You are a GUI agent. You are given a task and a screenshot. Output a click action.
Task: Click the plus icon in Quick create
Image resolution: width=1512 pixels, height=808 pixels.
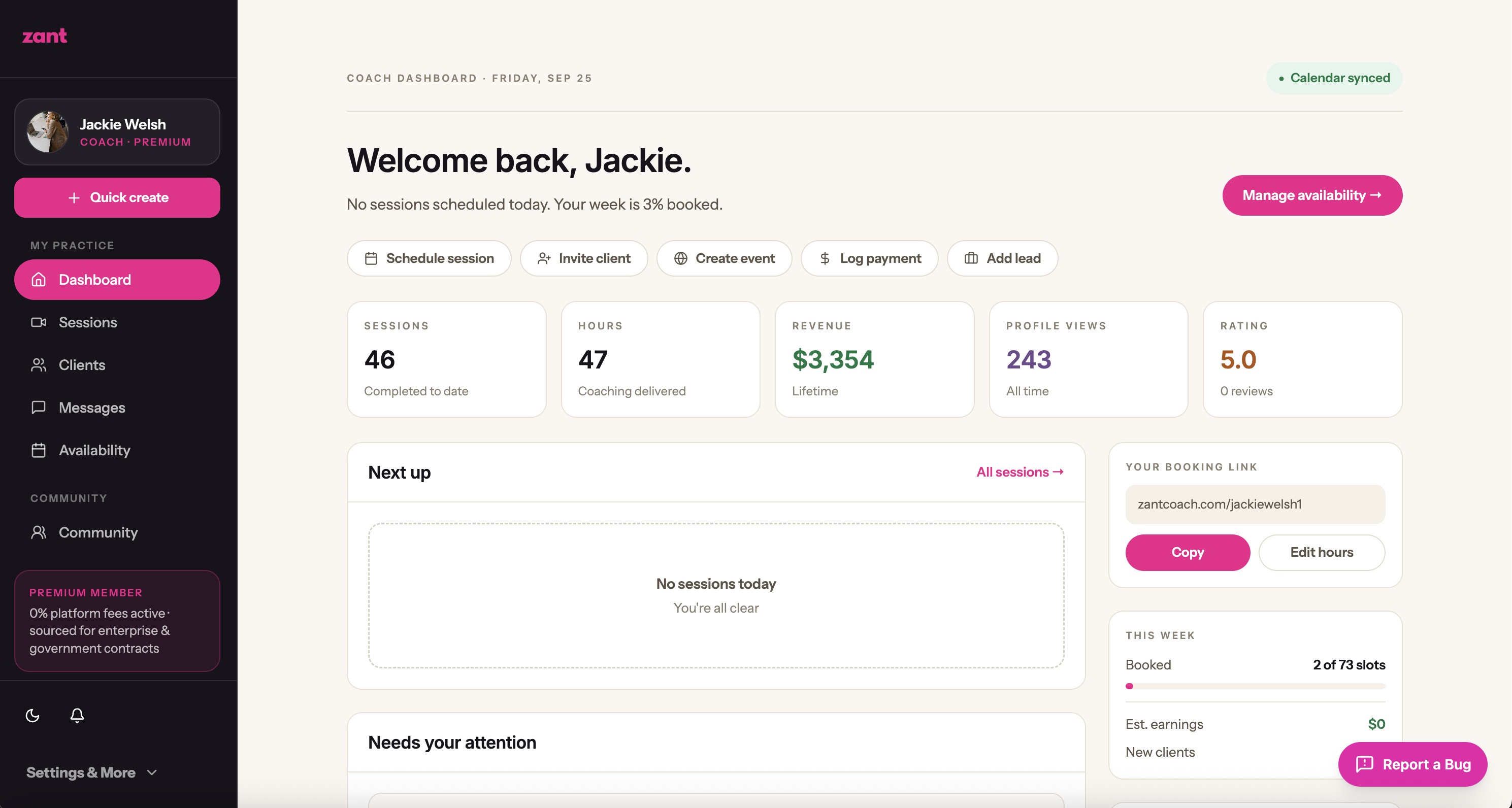(x=74, y=198)
